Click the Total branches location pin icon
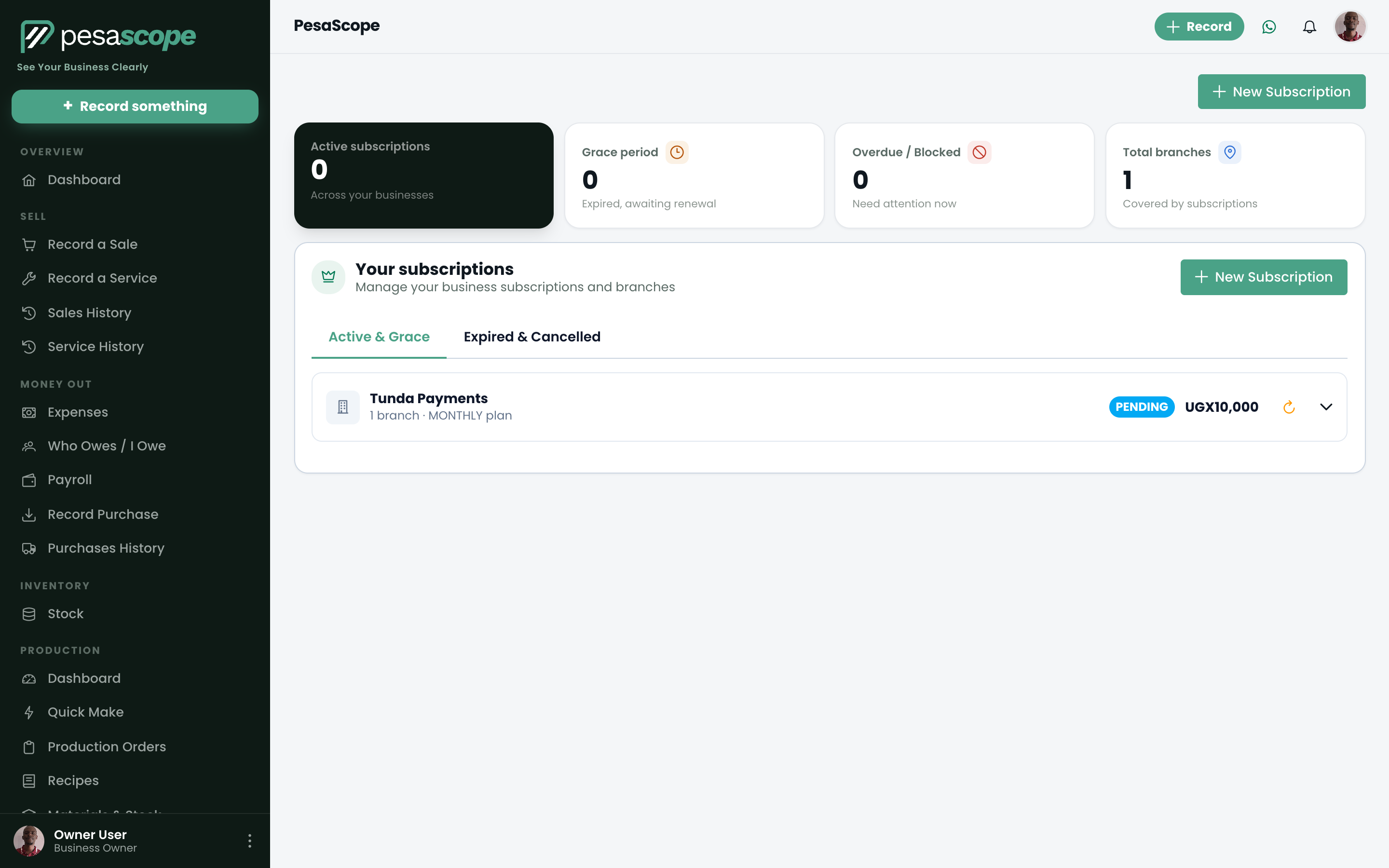The width and height of the screenshot is (1389, 868). (x=1229, y=152)
